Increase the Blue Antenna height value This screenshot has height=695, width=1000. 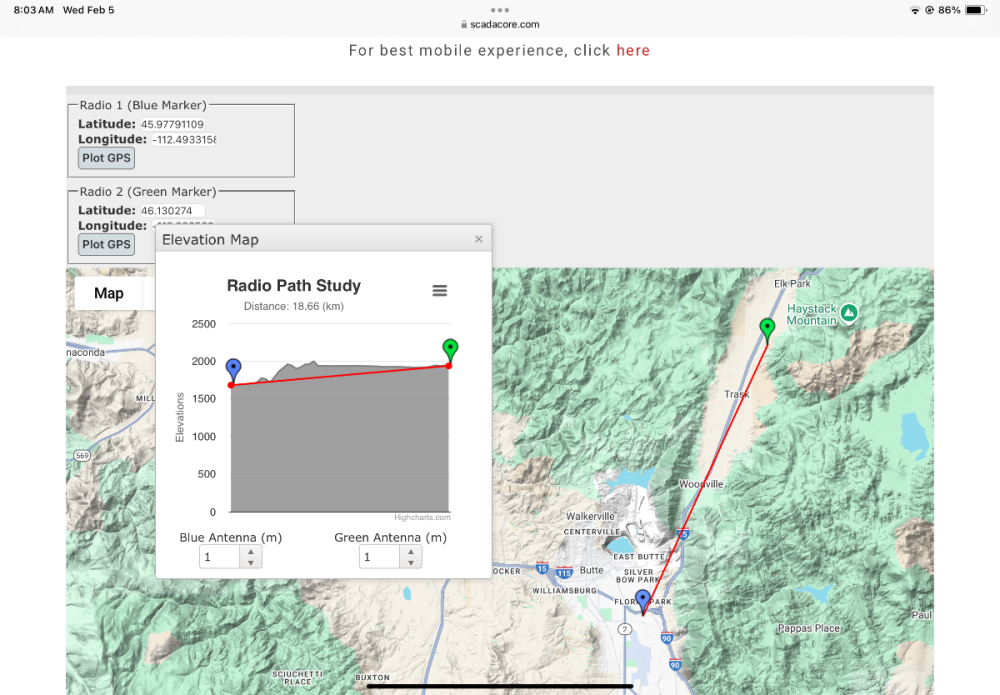coord(250,551)
